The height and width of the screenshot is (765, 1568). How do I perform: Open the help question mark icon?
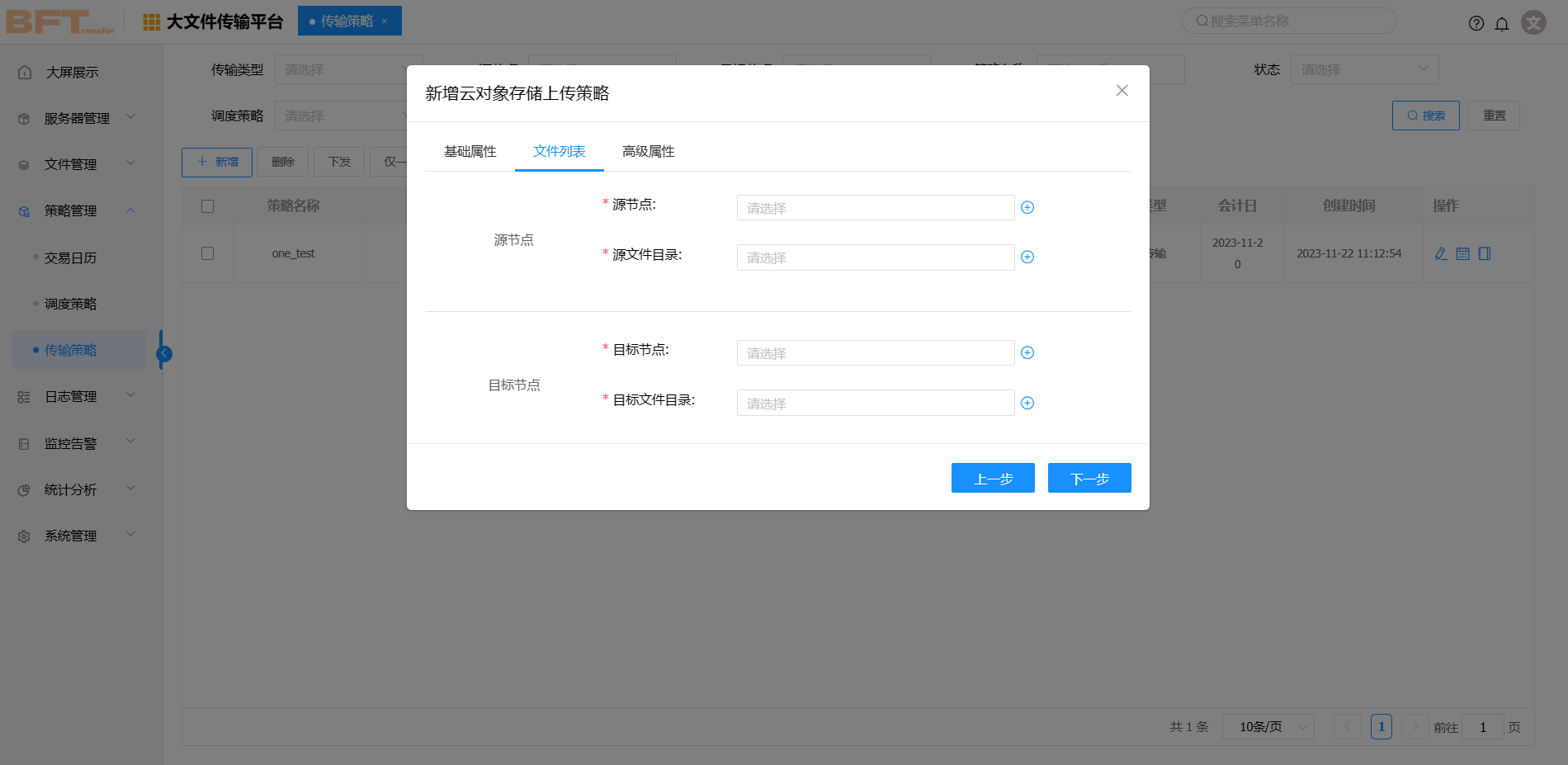(x=1476, y=23)
